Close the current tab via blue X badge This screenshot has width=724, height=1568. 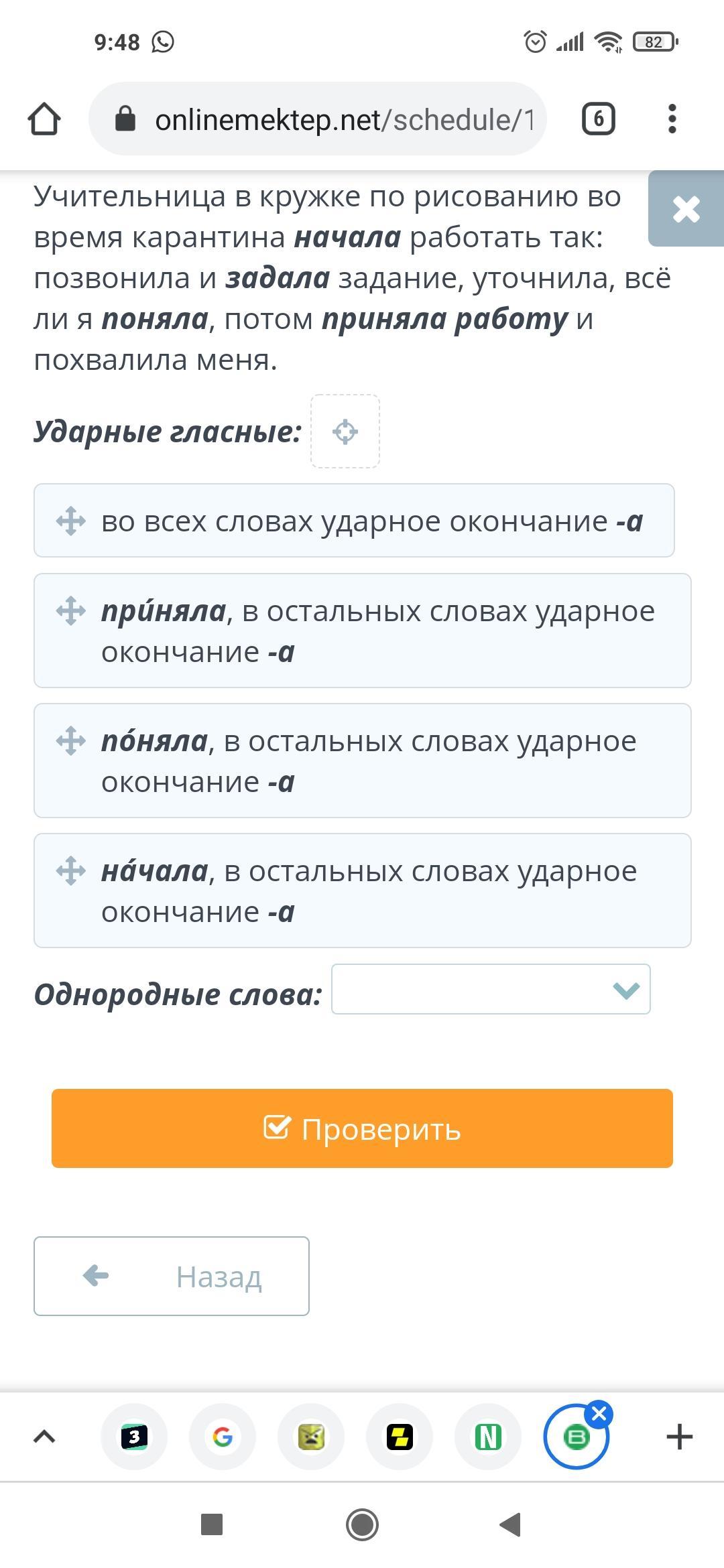(x=599, y=1415)
